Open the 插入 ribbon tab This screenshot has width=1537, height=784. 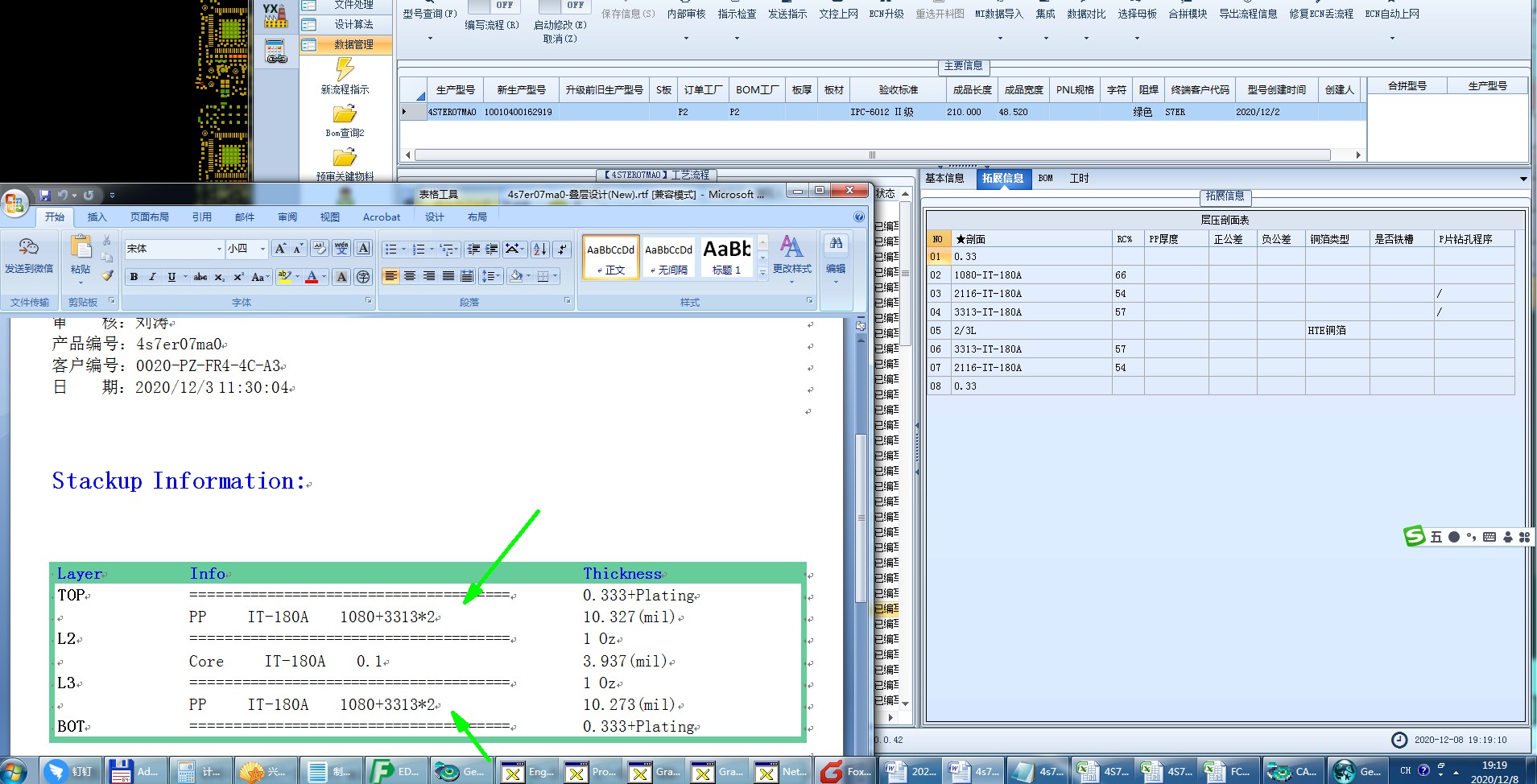click(x=97, y=217)
